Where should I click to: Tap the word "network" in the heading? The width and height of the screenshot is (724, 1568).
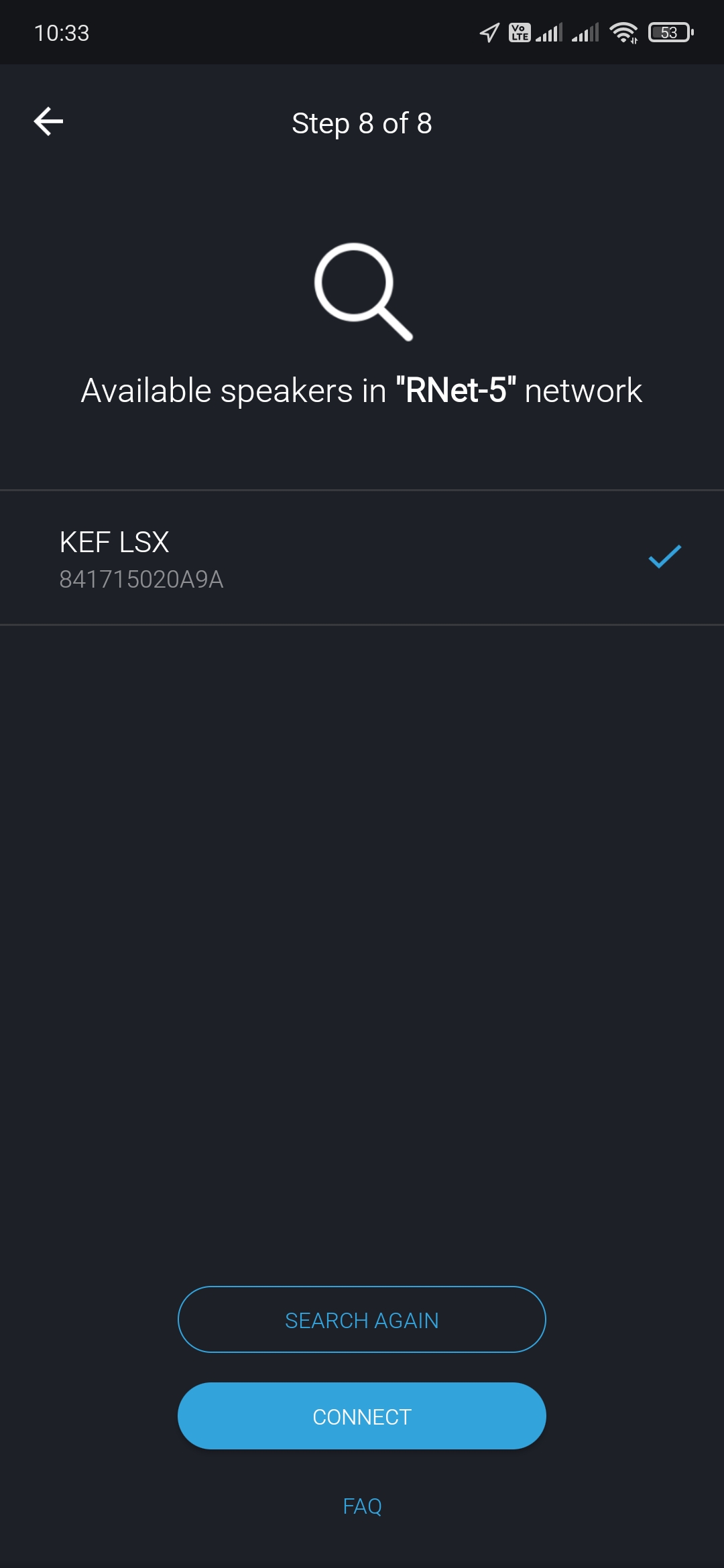point(583,391)
